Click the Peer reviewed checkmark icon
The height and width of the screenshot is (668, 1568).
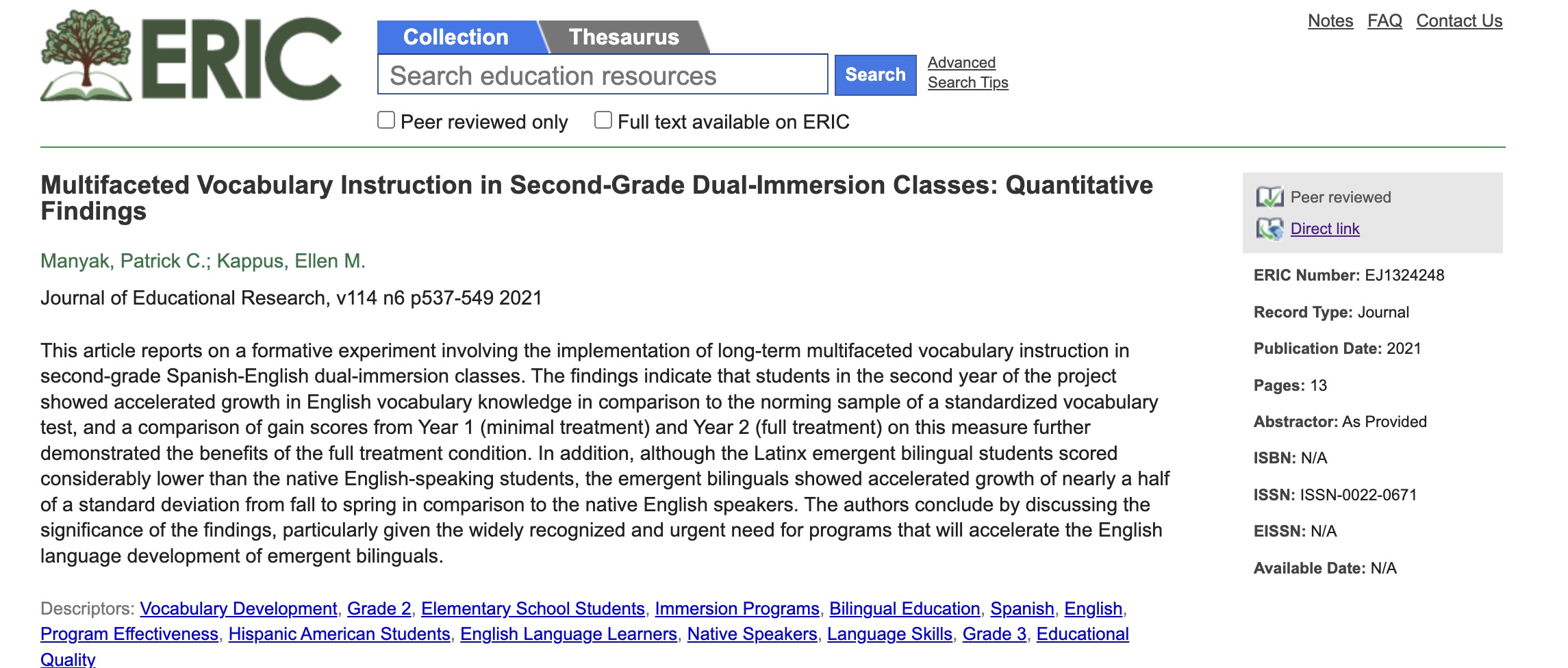coord(1269,197)
